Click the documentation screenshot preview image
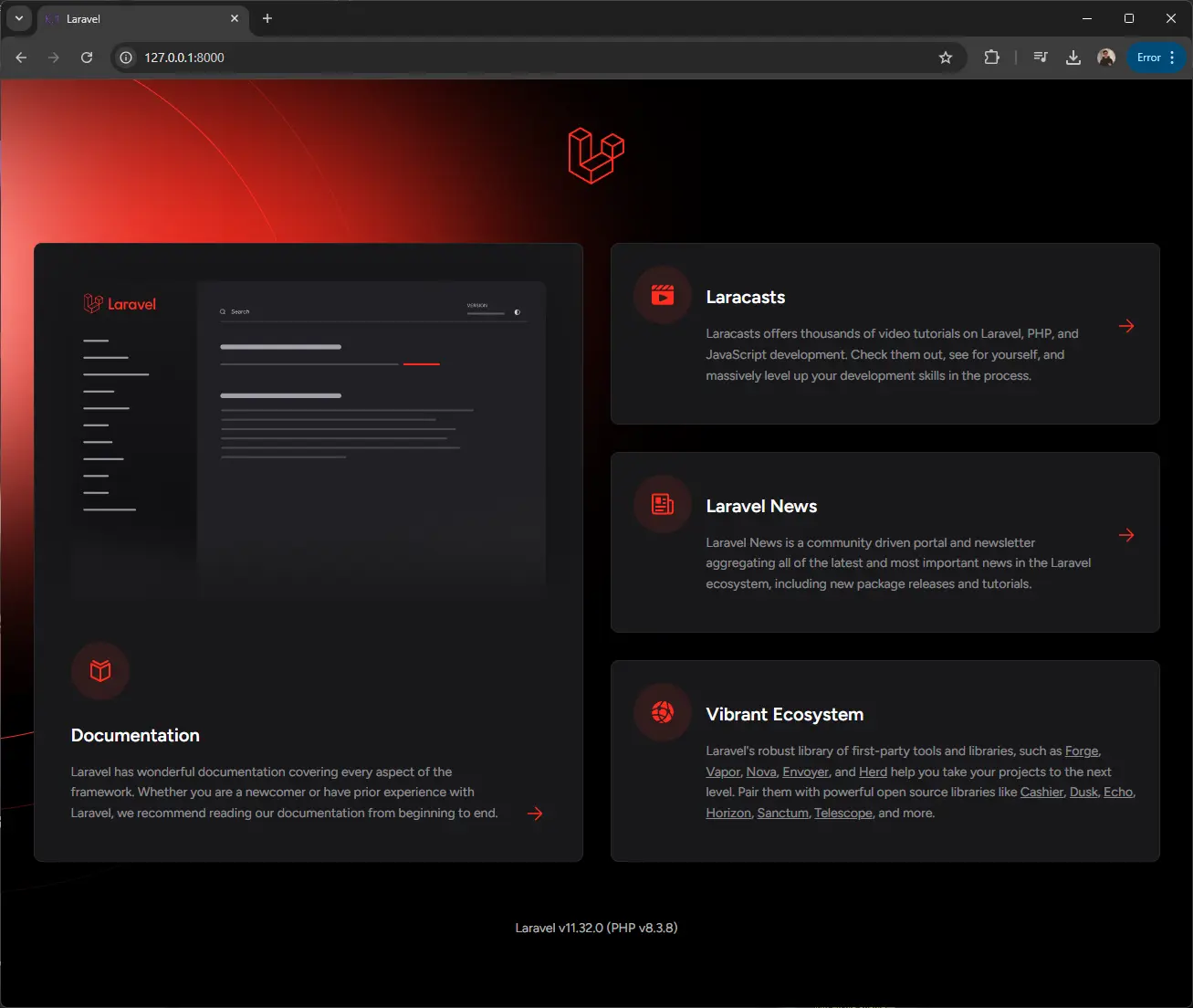Image resolution: width=1193 pixels, height=1008 pixels. 309,438
